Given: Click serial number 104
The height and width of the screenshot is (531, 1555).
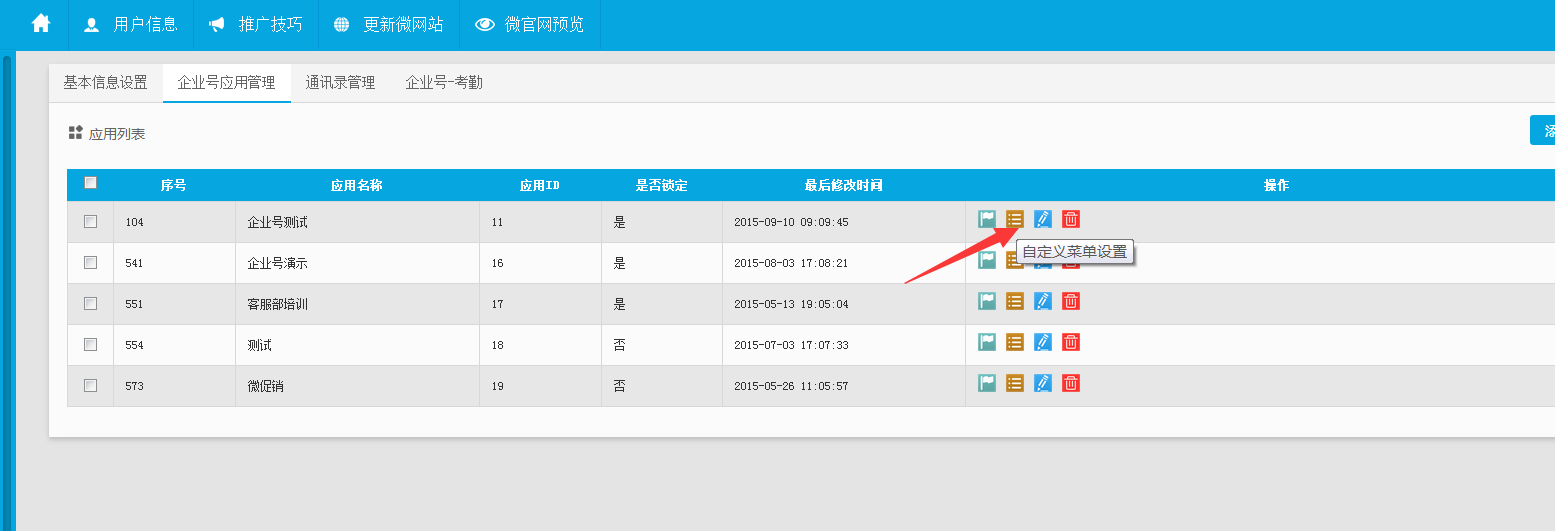Looking at the screenshot, I should tap(134, 222).
